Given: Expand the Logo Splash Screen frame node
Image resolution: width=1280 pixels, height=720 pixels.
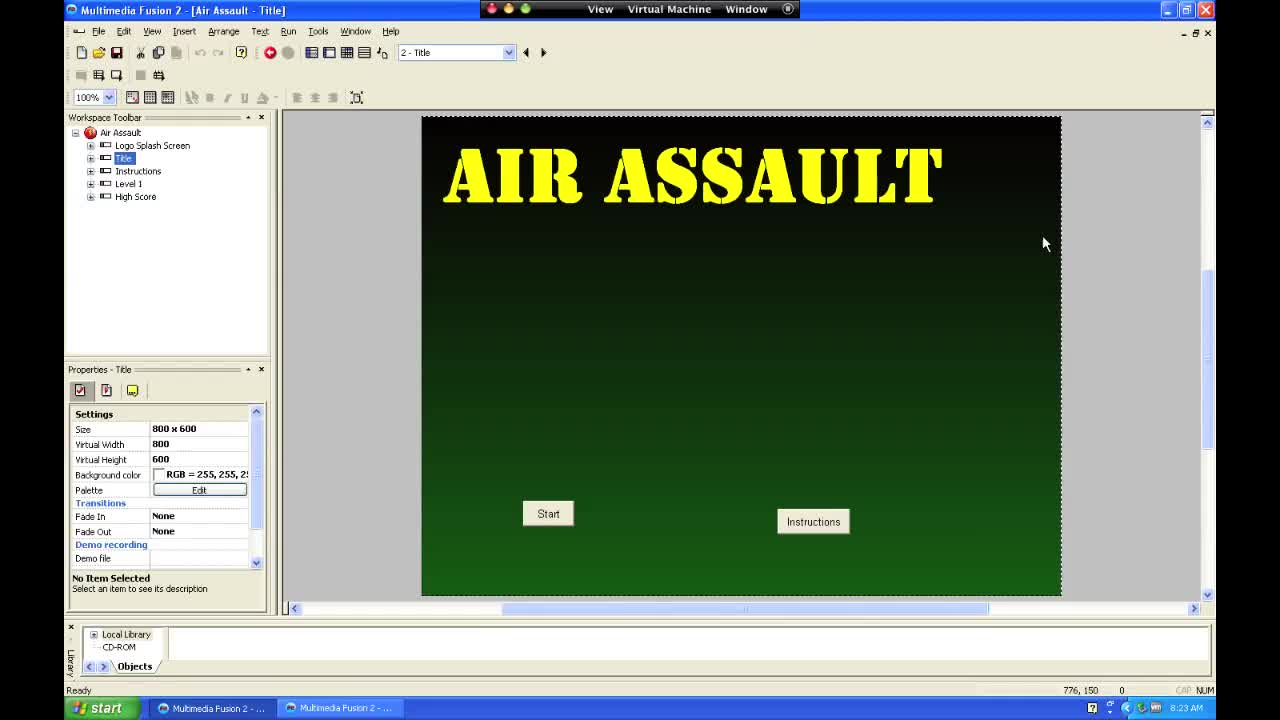Looking at the screenshot, I should click(x=91, y=146).
